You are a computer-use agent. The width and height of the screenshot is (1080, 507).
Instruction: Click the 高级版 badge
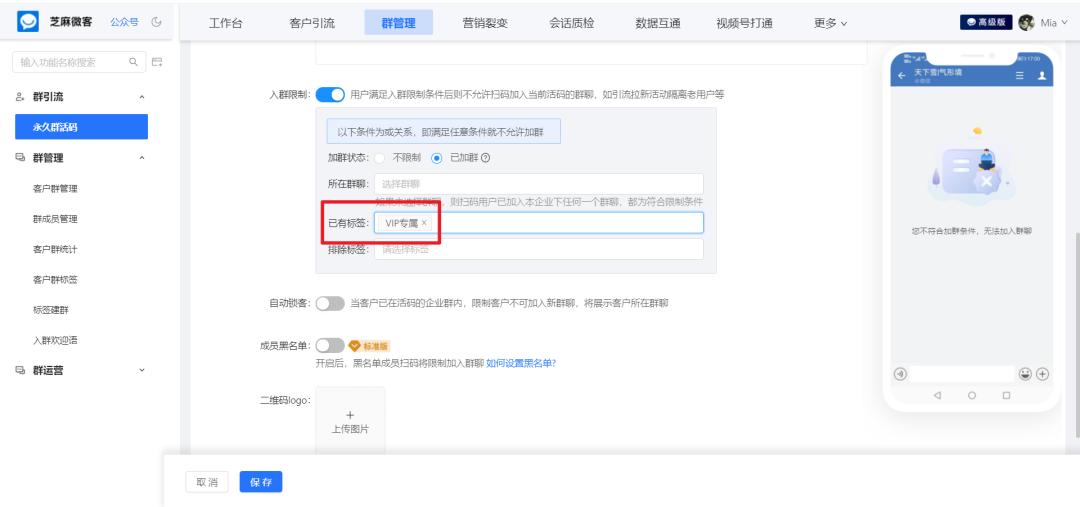986,22
